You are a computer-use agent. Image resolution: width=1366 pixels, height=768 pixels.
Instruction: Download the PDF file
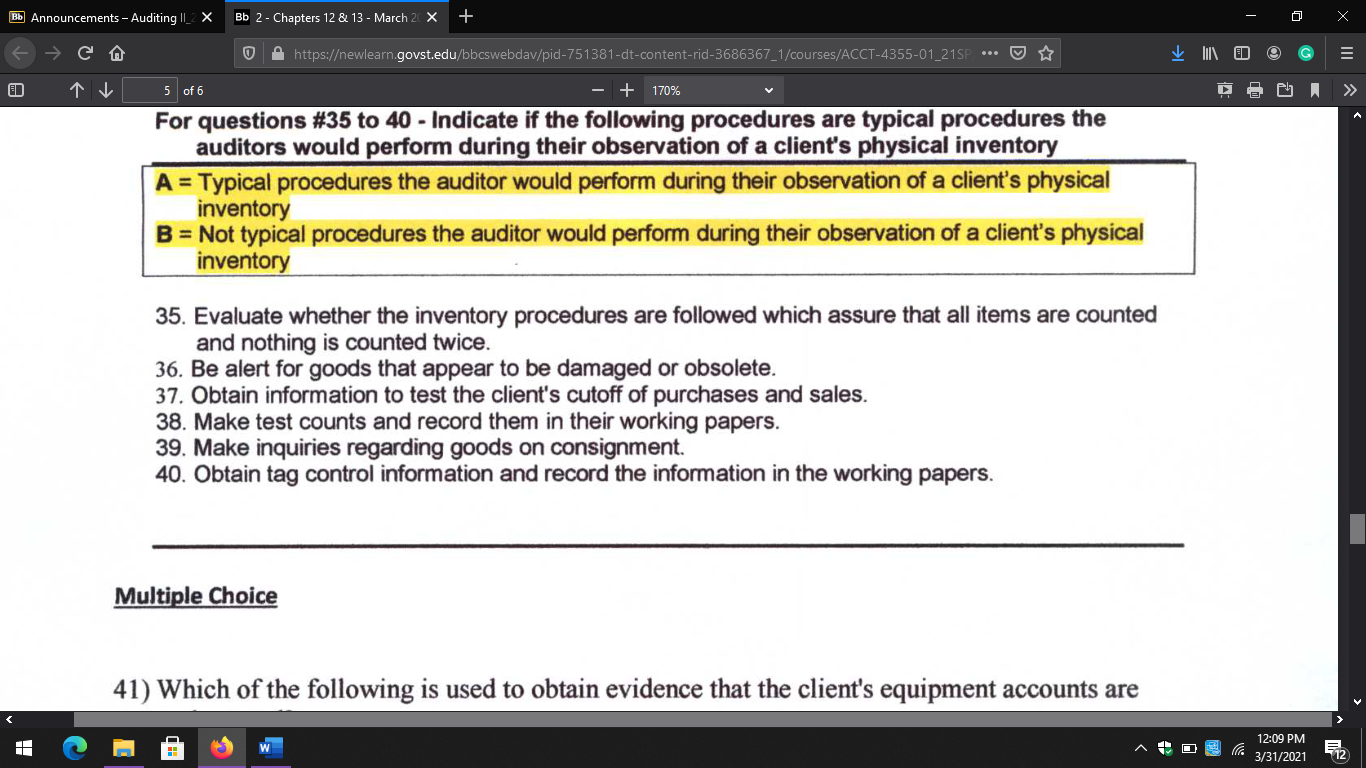[x=1284, y=90]
